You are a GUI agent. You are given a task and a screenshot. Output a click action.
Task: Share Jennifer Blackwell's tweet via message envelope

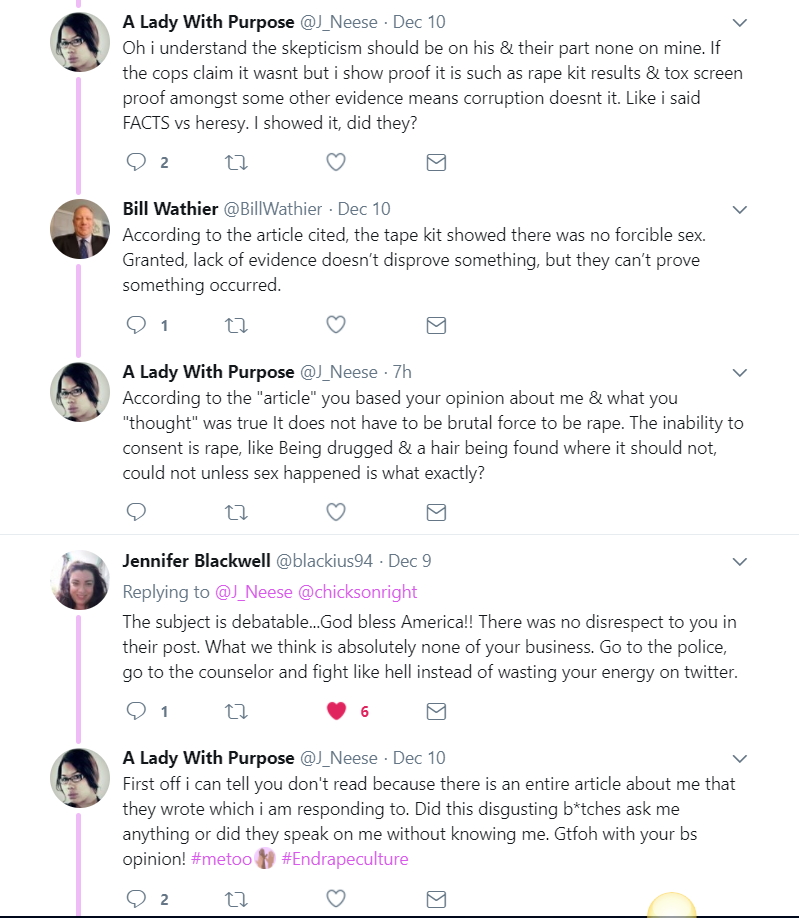coord(436,711)
